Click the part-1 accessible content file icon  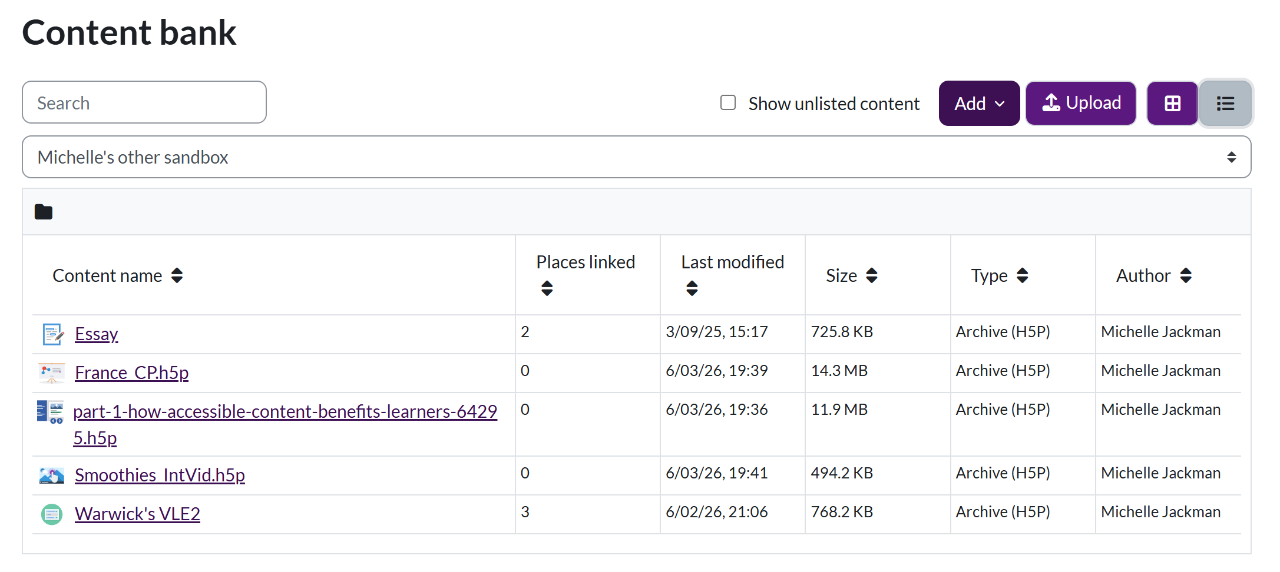pos(50,412)
